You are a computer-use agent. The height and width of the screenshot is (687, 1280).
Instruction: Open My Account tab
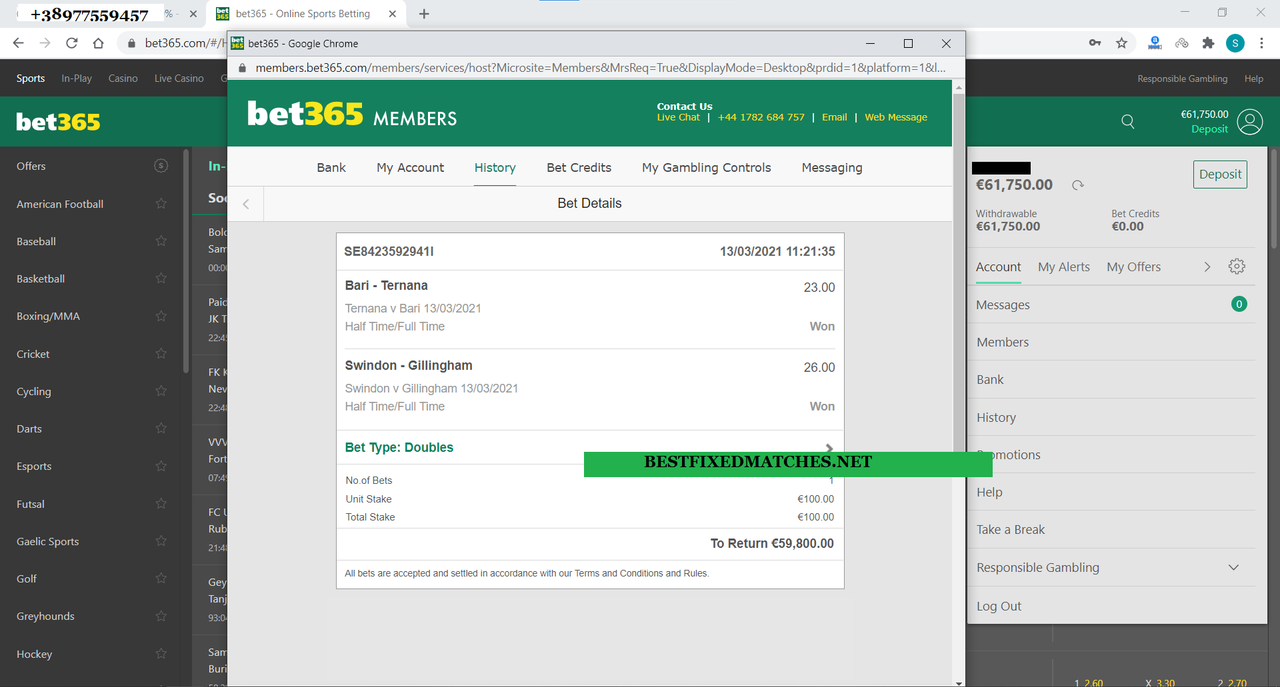410,168
